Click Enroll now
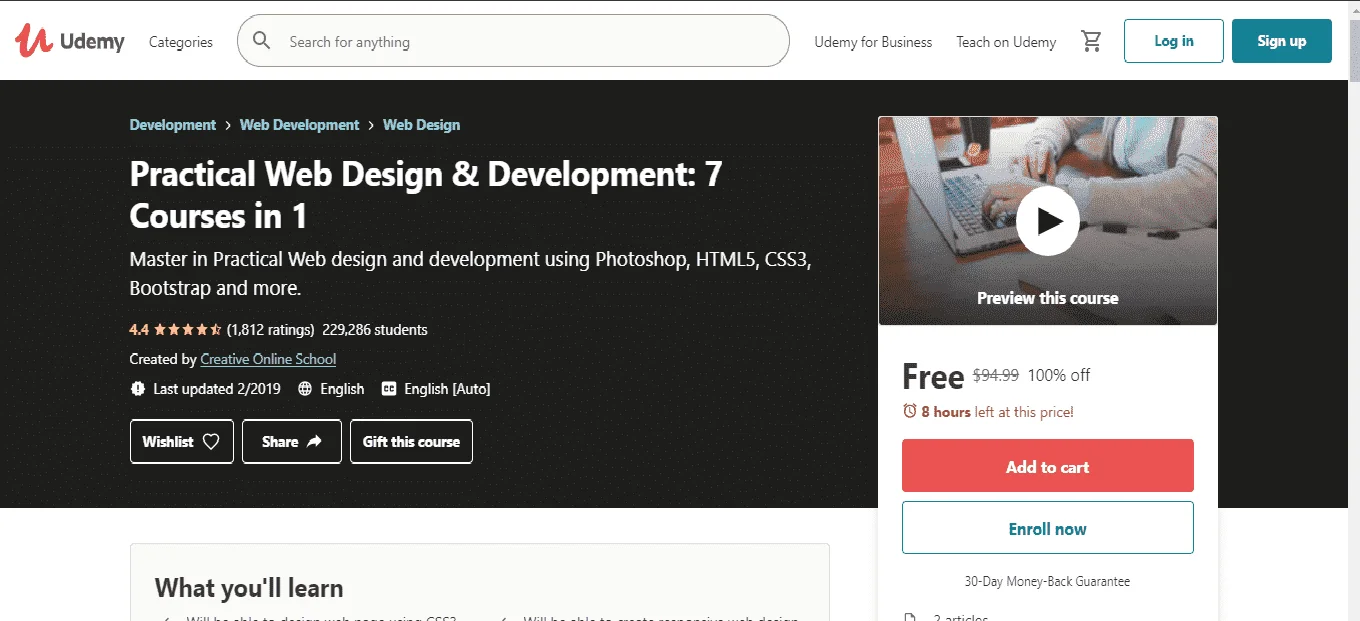 pyautogui.click(x=1048, y=528)
